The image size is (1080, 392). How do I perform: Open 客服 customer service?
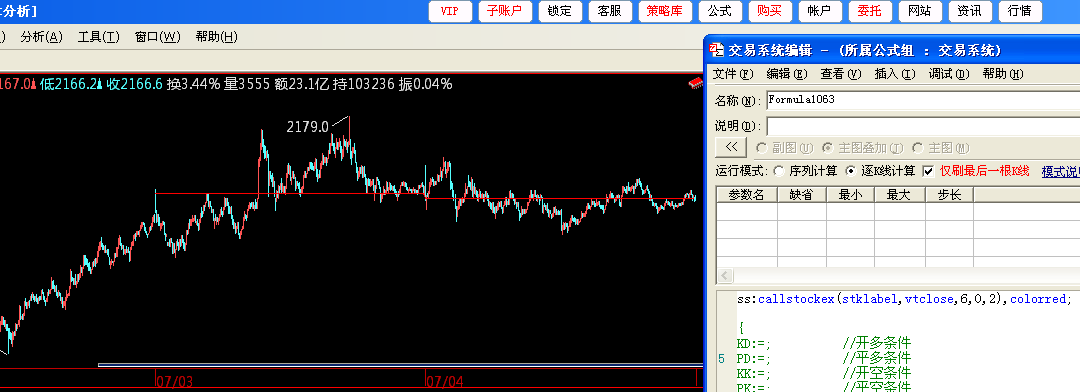[x=610, y=11]
